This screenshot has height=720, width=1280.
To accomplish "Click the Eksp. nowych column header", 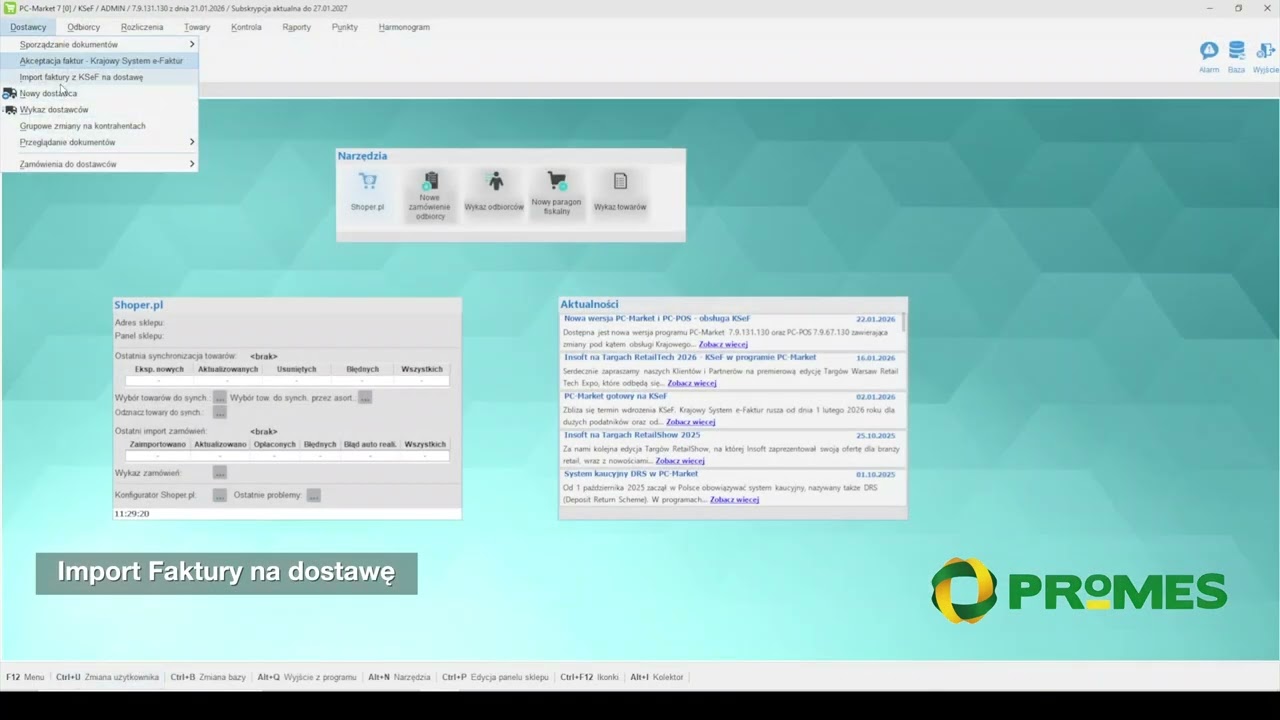I will click(160, 369).
